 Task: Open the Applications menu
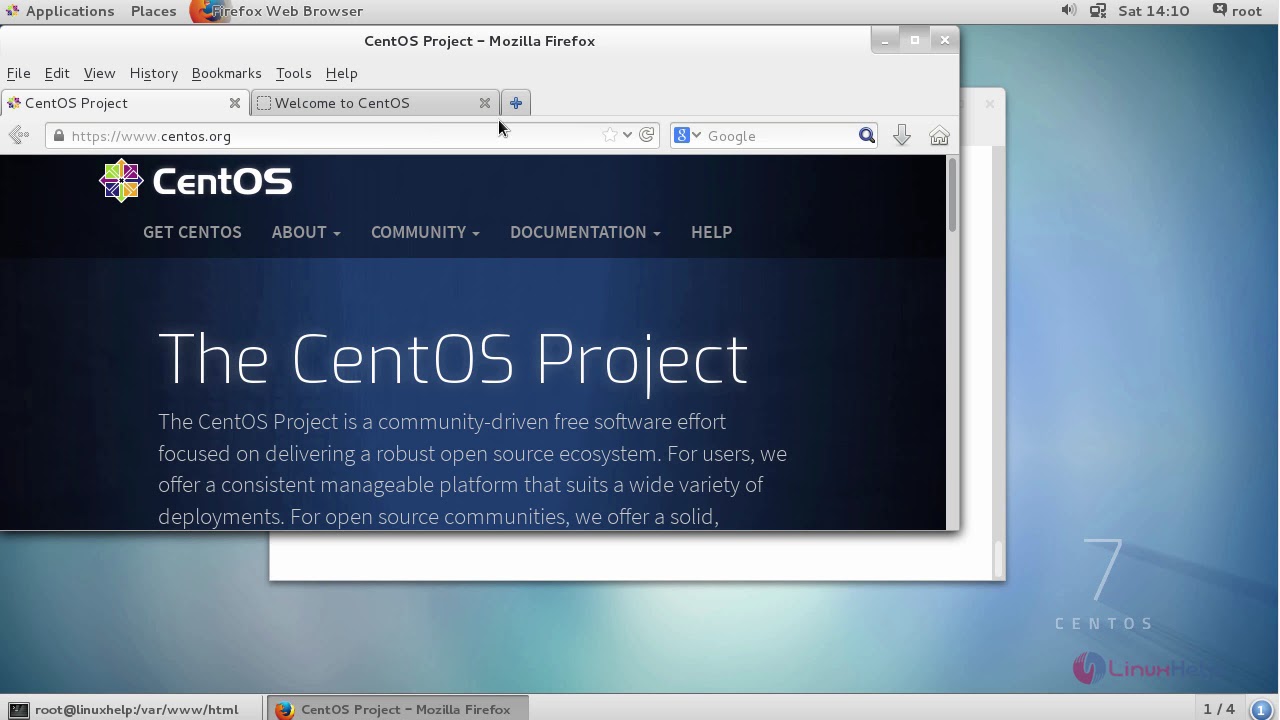pyautogui.click(x=70, y=11)
